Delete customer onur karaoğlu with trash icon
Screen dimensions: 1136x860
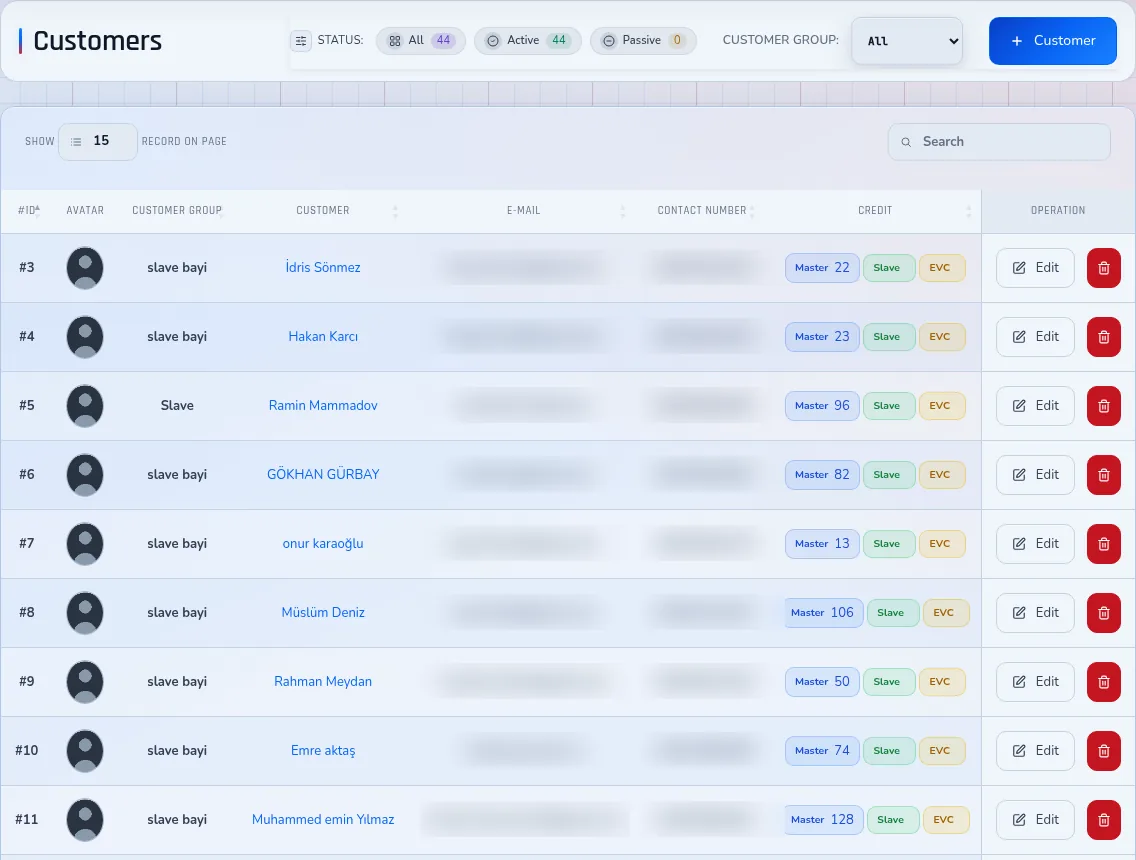pyautogui.click(x=1103, y=544)
